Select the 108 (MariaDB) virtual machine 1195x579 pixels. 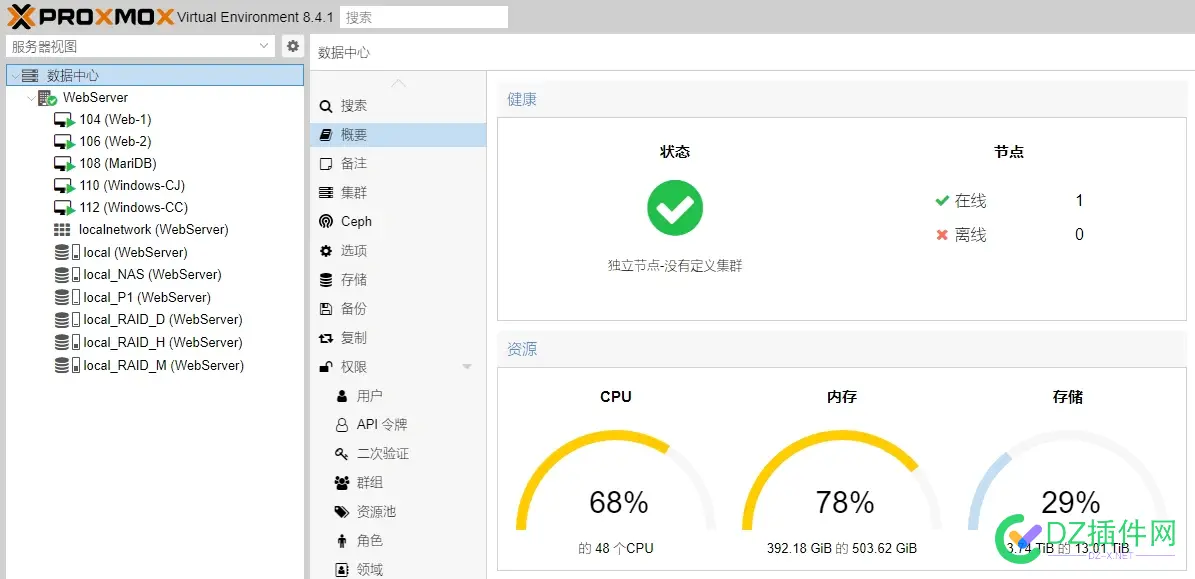click(118, 164)
